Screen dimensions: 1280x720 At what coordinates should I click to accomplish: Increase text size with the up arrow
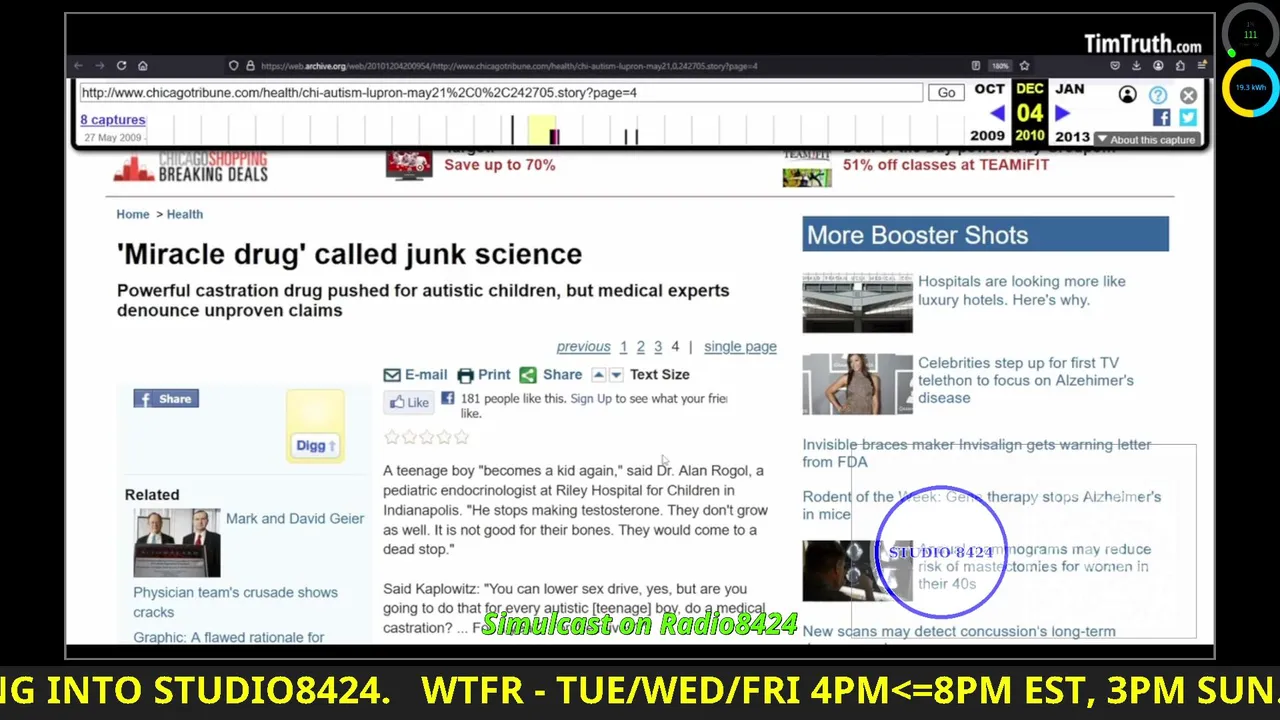tap(599, 375)
